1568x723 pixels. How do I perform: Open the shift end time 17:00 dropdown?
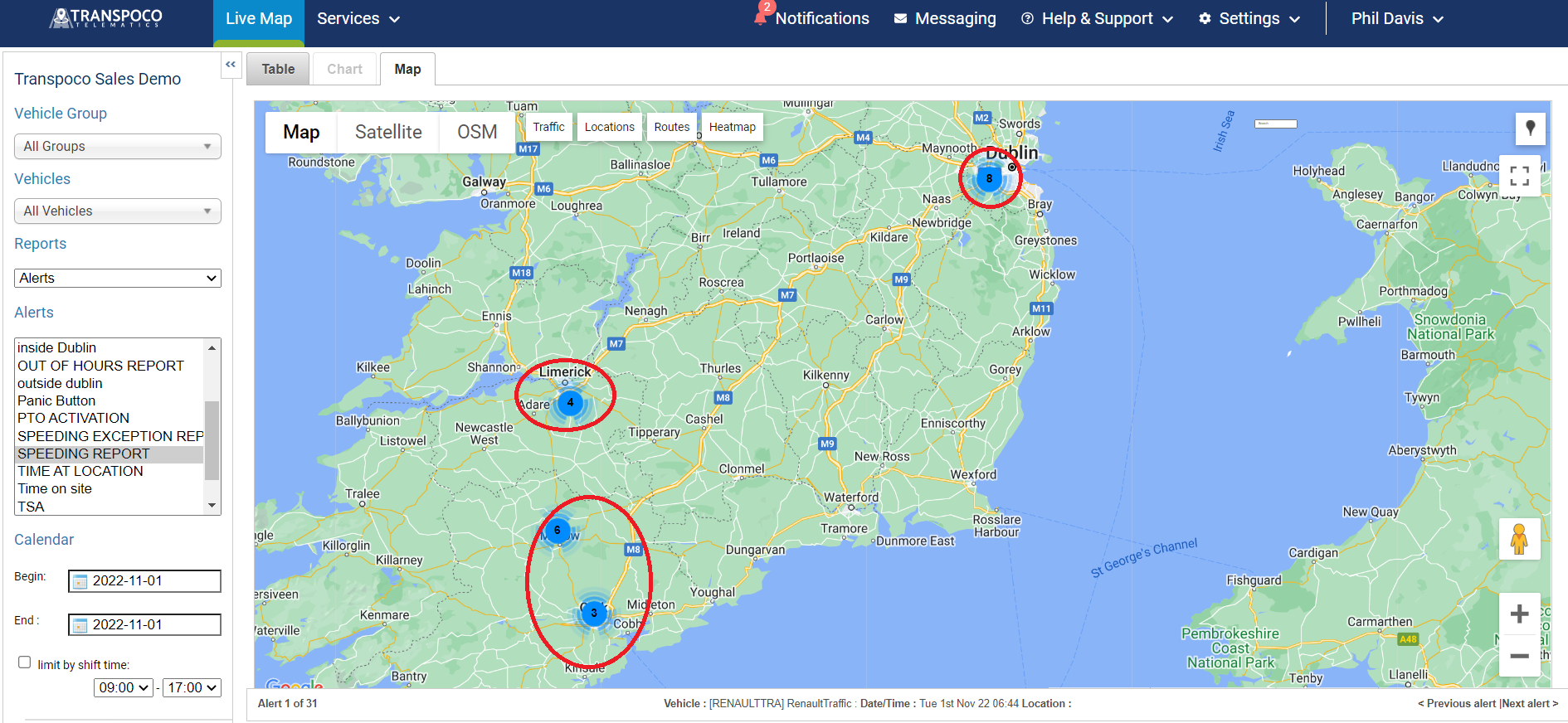coord(192,687)
